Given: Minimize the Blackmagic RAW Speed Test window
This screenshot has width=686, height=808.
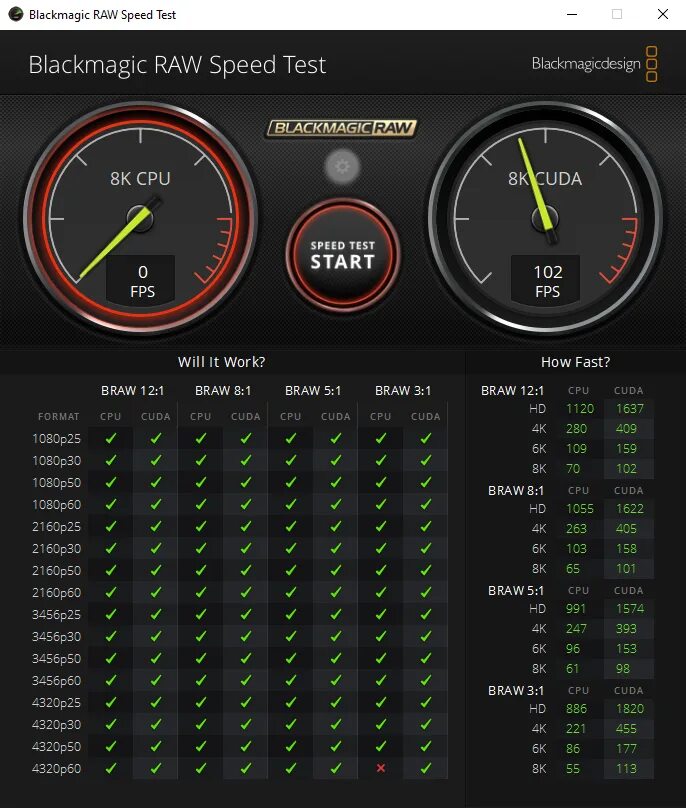Looking at the screenshot, I should [x=572, y=14].
